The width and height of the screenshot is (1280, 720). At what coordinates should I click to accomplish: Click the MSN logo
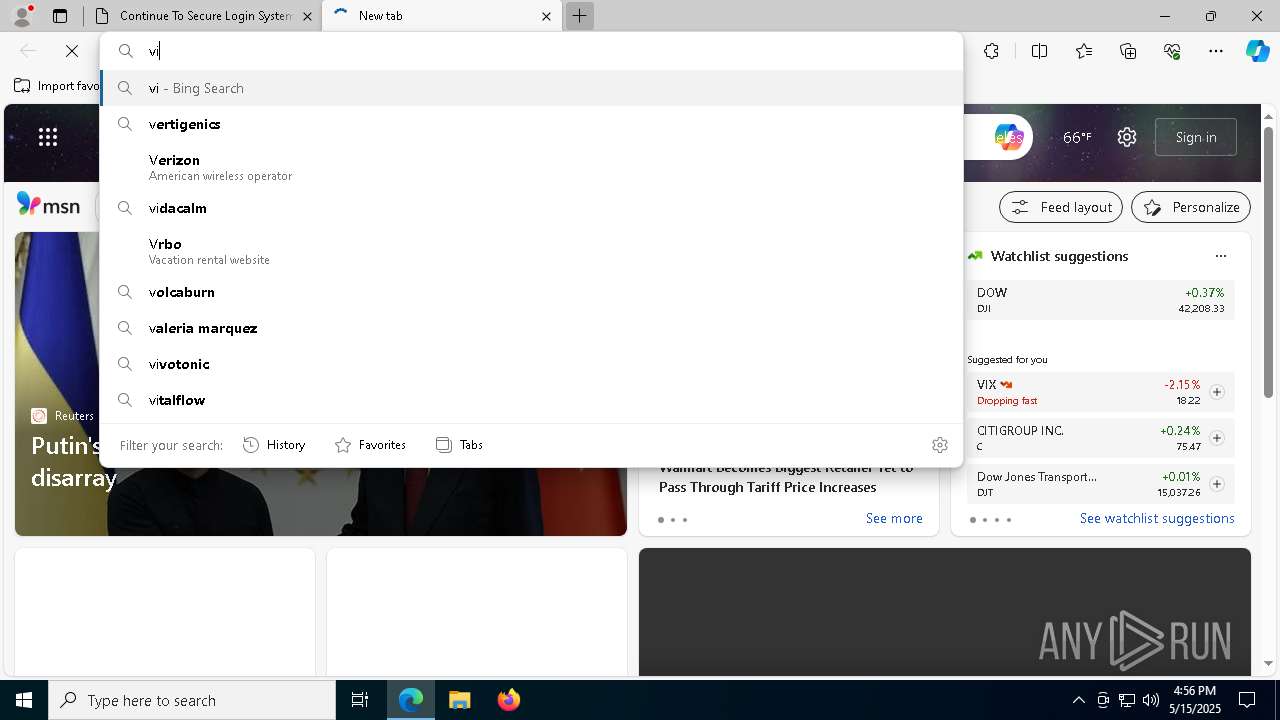pyautogui.click(x=48, y=205)
